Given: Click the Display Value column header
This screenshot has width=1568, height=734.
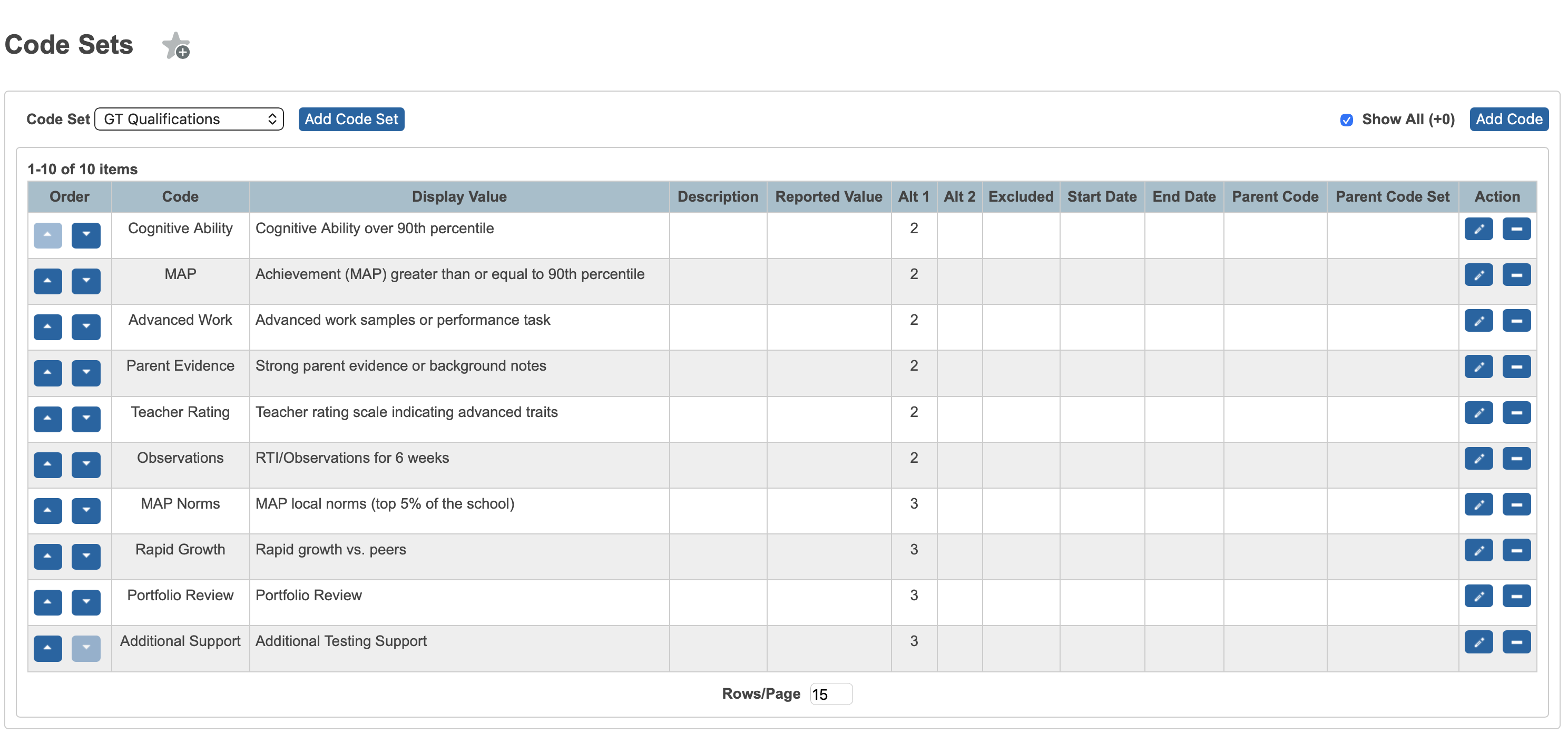Looking at the screenshot, I should click(459, 196).
